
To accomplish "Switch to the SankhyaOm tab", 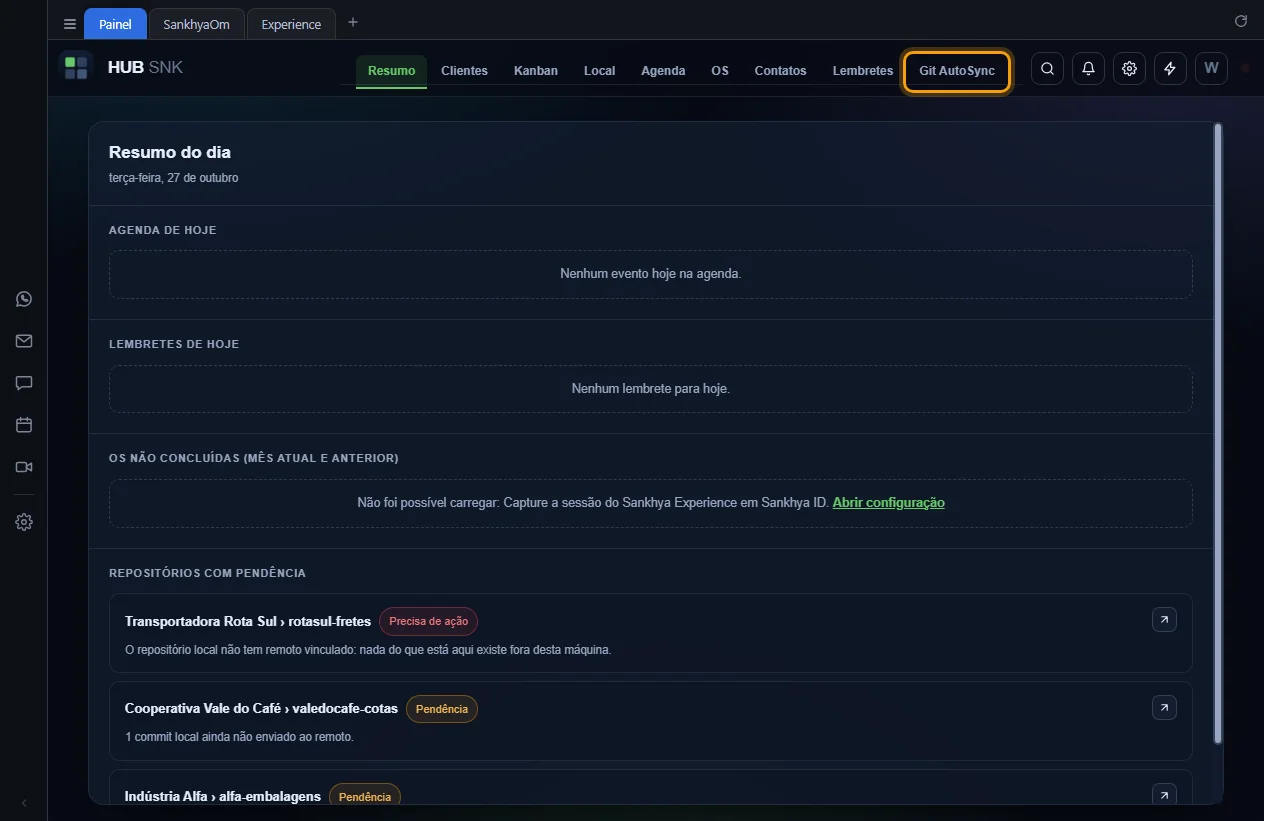I will pyautogui.click(x=196, y=24).
